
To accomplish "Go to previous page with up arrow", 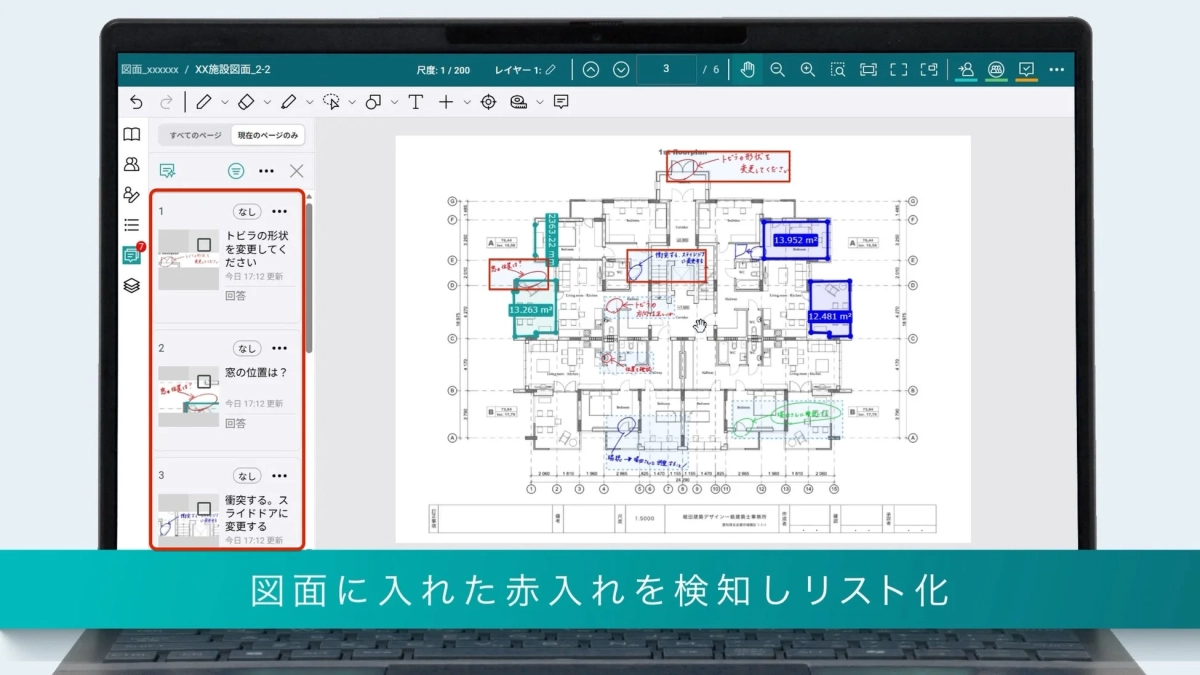I will click(x=591, y=69).
